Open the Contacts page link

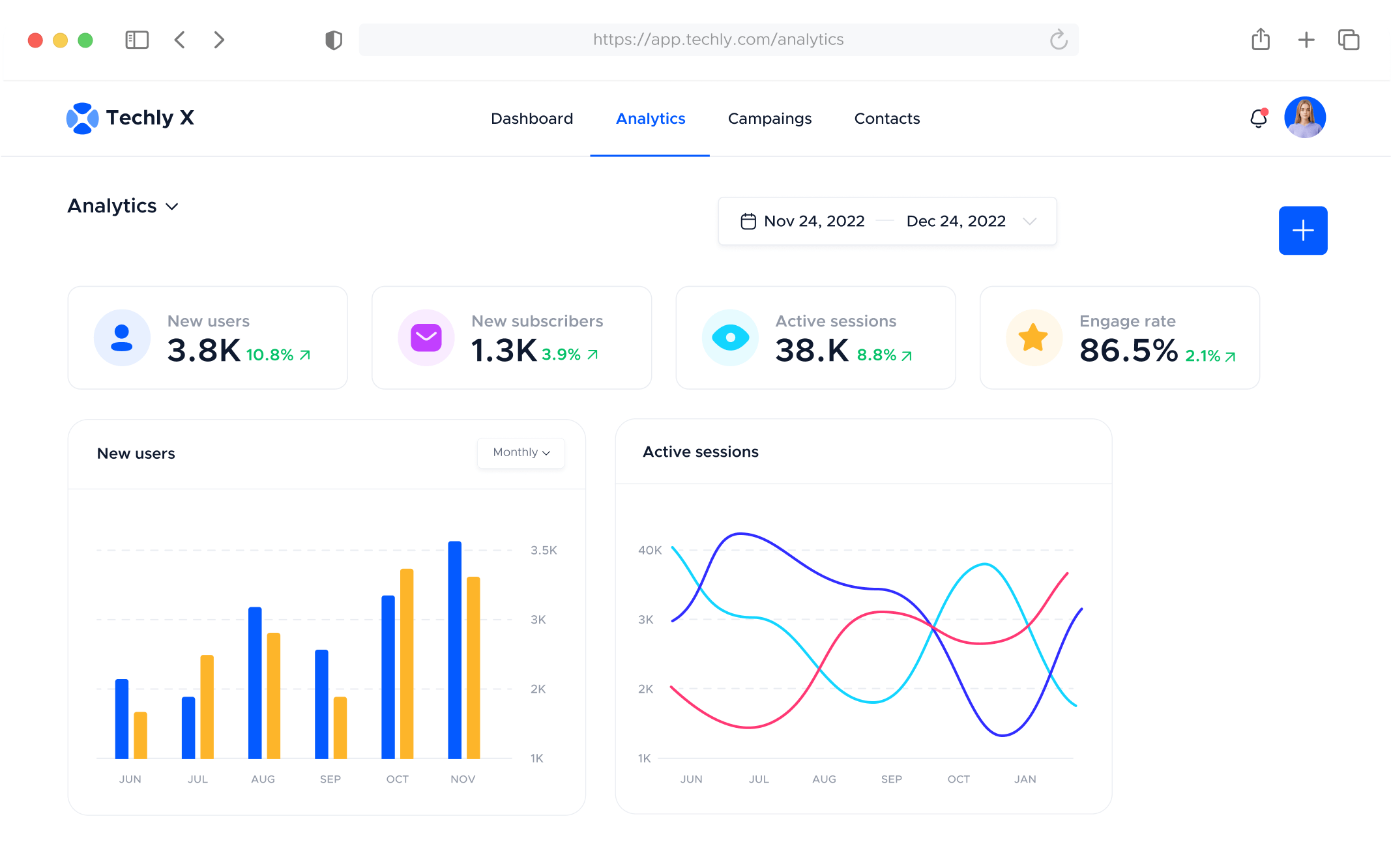(886, 119)
